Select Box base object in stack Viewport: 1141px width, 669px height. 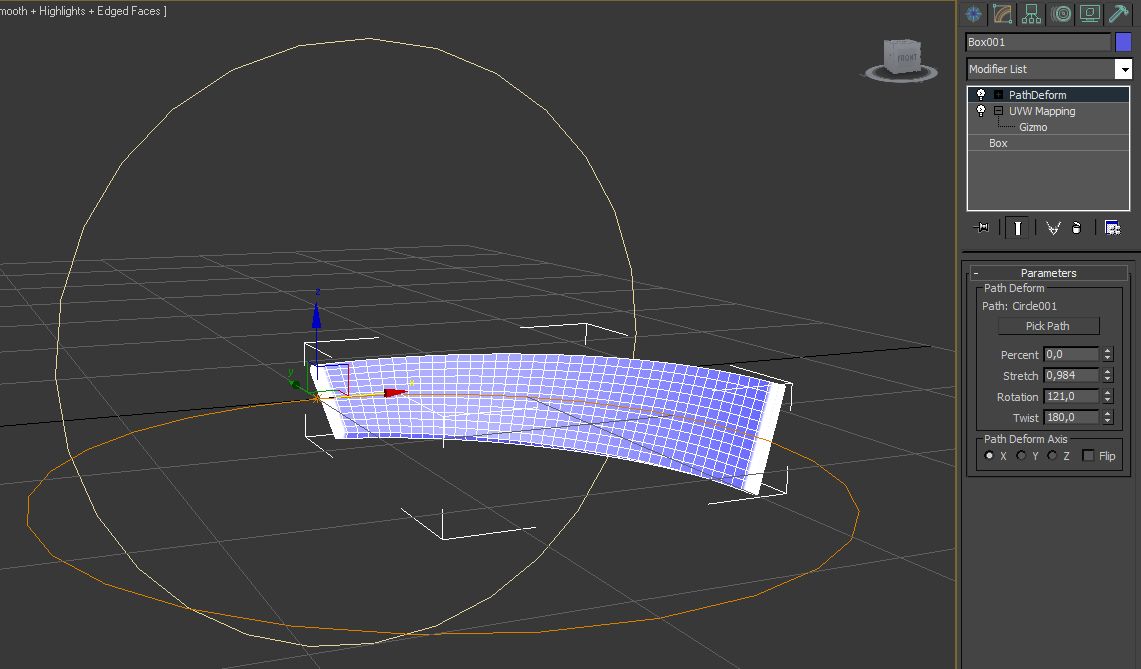tap(998, 143)
